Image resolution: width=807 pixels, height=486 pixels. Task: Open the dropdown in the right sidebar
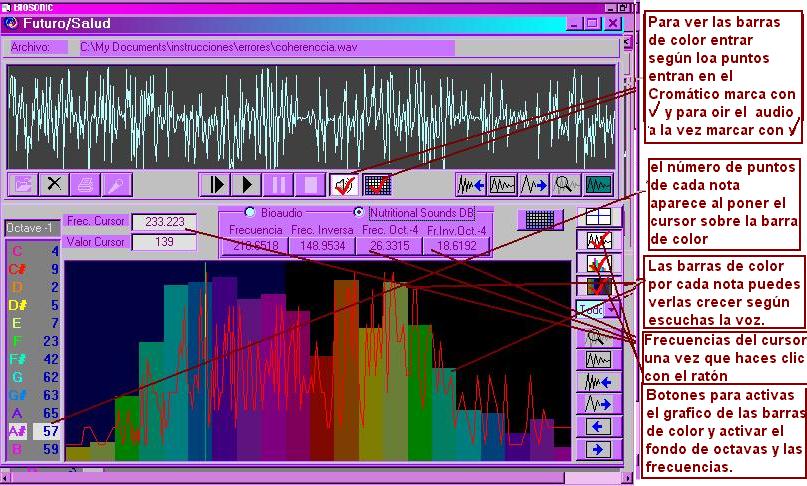pos(612,311)
